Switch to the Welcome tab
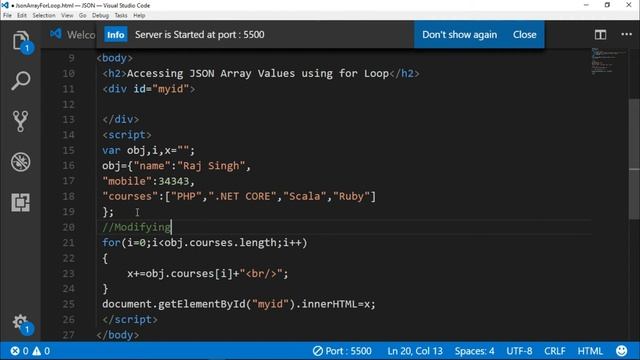The height and width of the screenshot is (360, 640). click(x=72, y=35)
